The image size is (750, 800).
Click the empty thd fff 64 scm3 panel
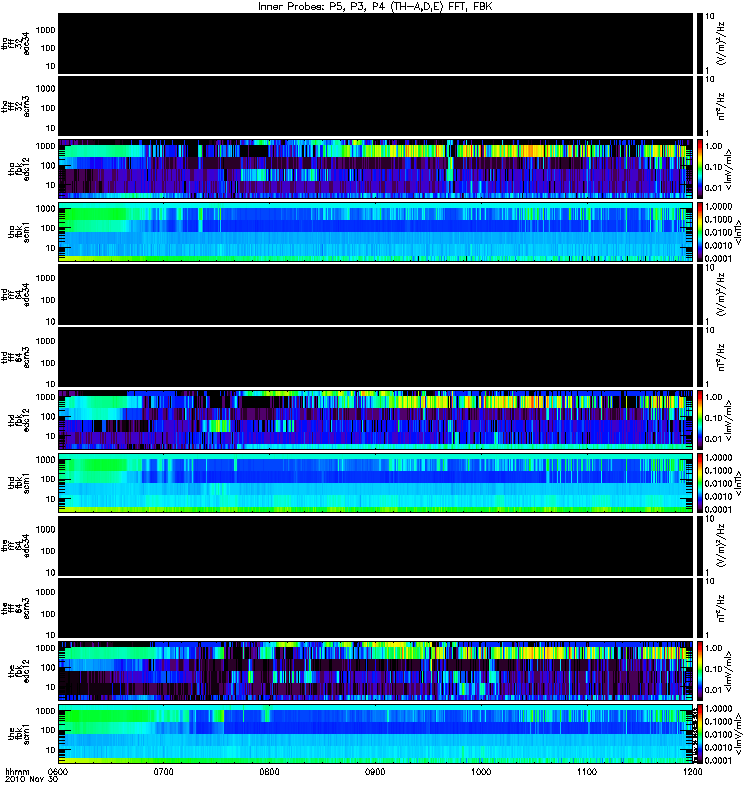tap(376, 357)
